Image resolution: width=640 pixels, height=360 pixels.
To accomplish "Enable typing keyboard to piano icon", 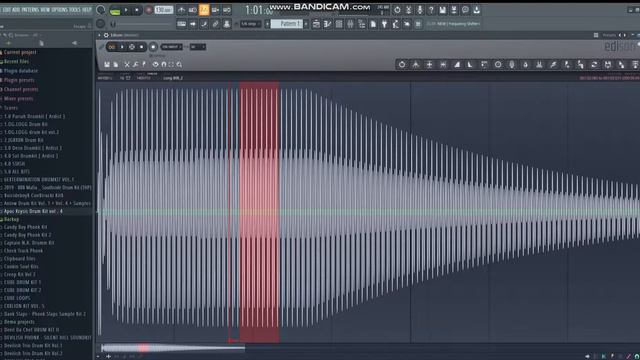I will [x=182, y=24].
